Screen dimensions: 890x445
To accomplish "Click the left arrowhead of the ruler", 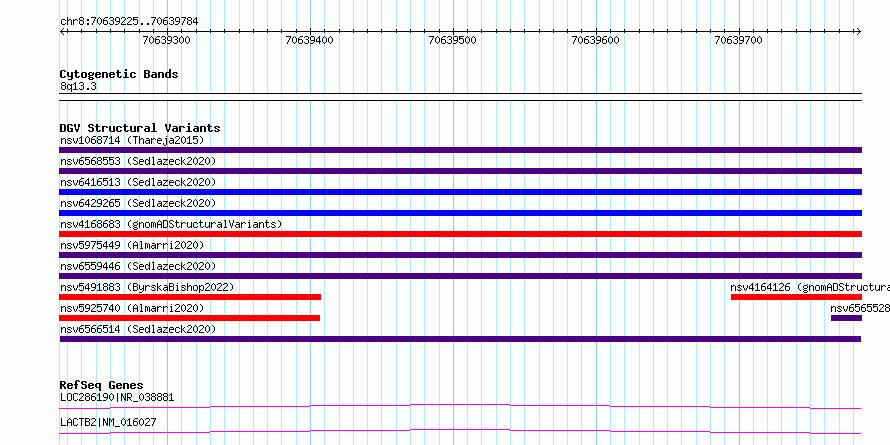I will 62,31.
